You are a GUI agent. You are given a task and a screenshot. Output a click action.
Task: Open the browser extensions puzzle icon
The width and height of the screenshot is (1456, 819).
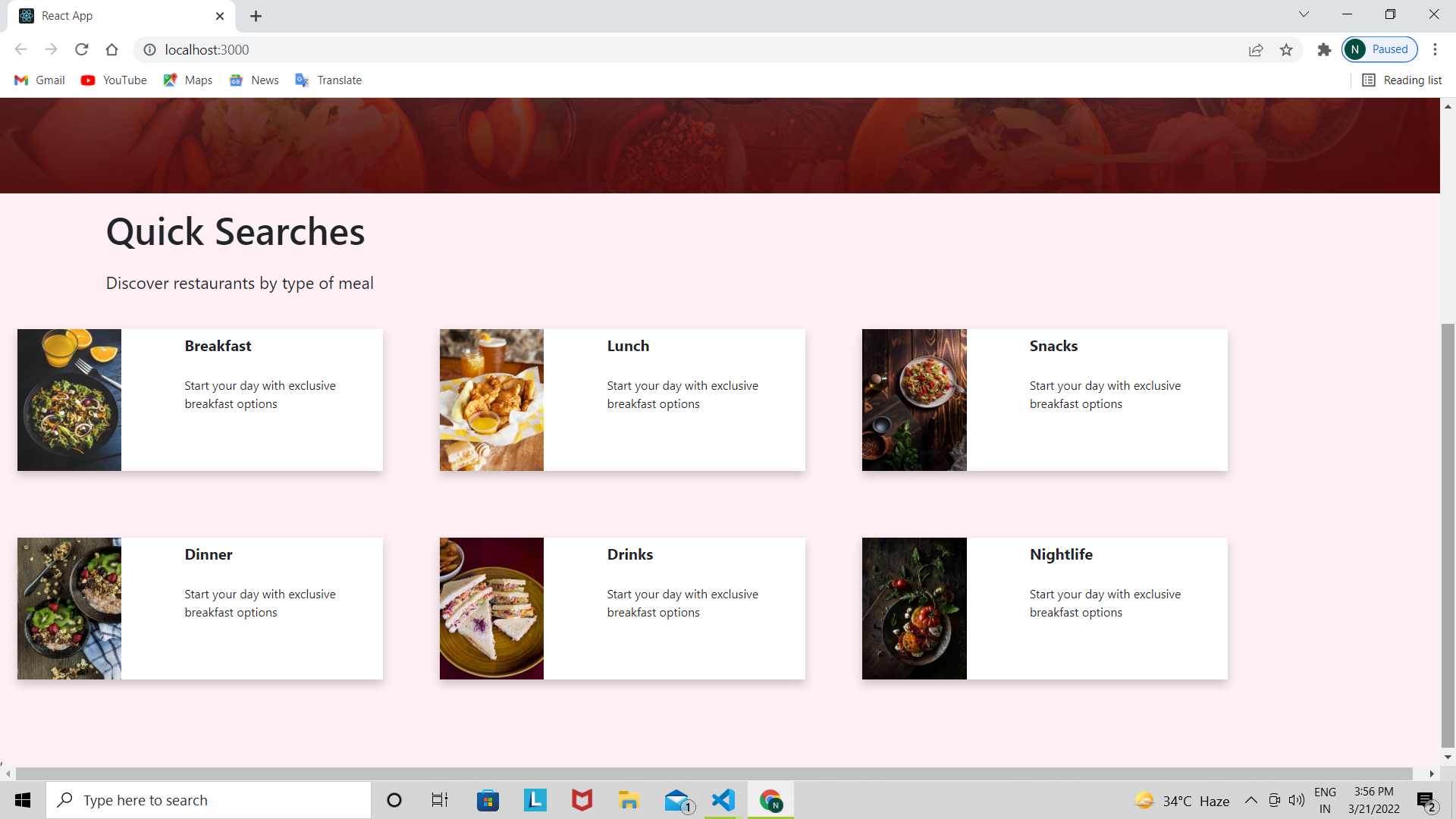point(1324,49)
